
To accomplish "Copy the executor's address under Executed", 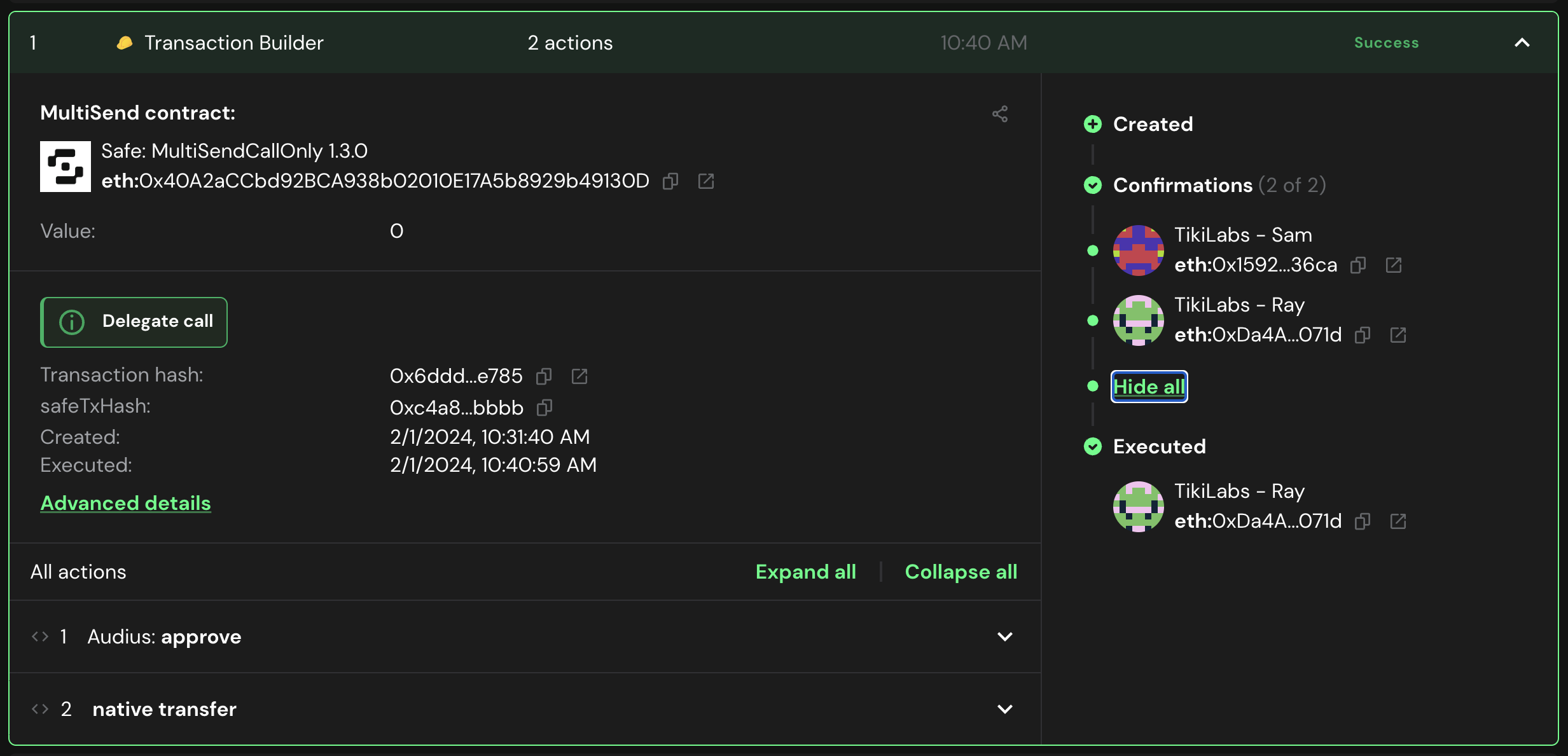I will coord(1363,521).
